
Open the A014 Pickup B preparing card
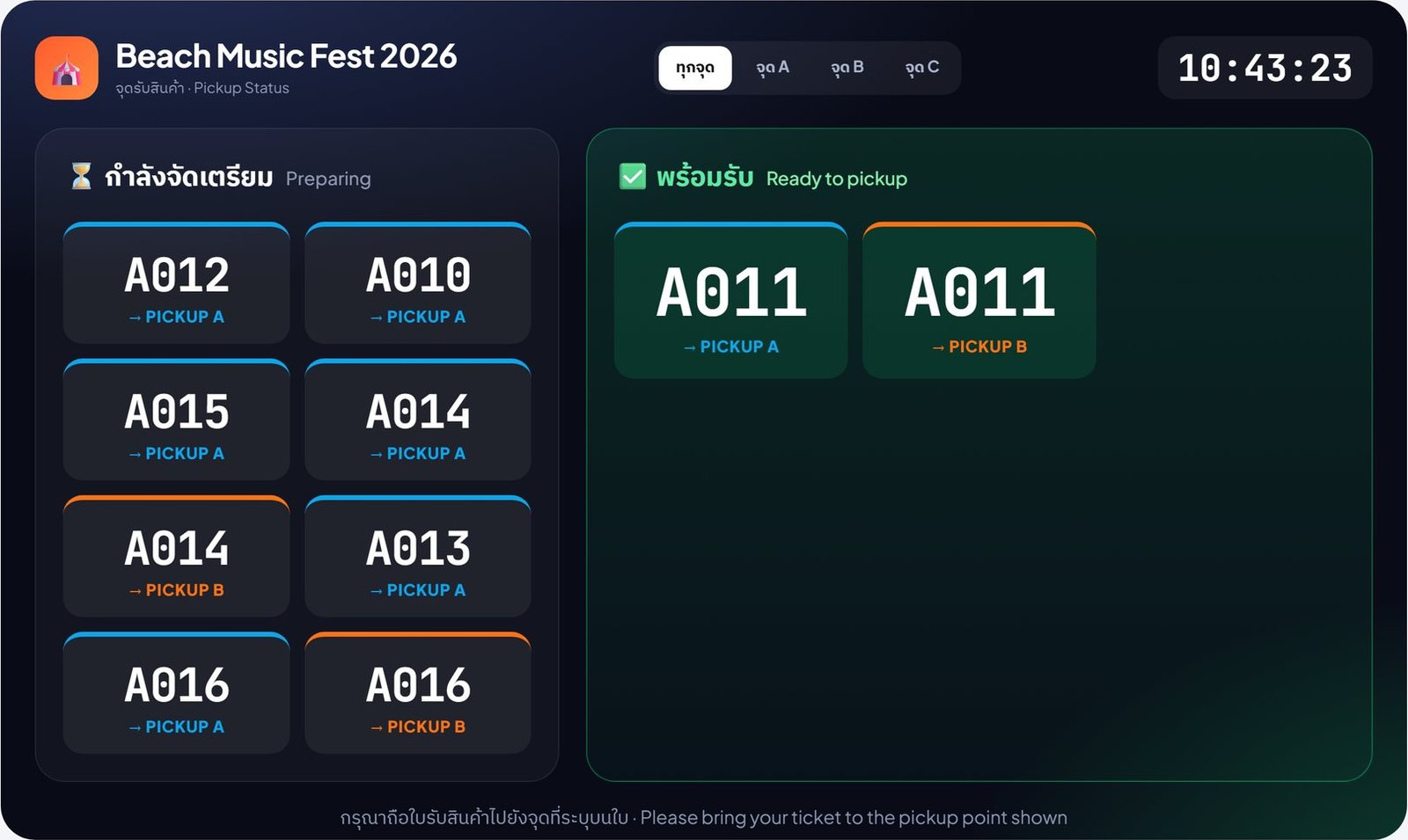click(x=177, y=556)
